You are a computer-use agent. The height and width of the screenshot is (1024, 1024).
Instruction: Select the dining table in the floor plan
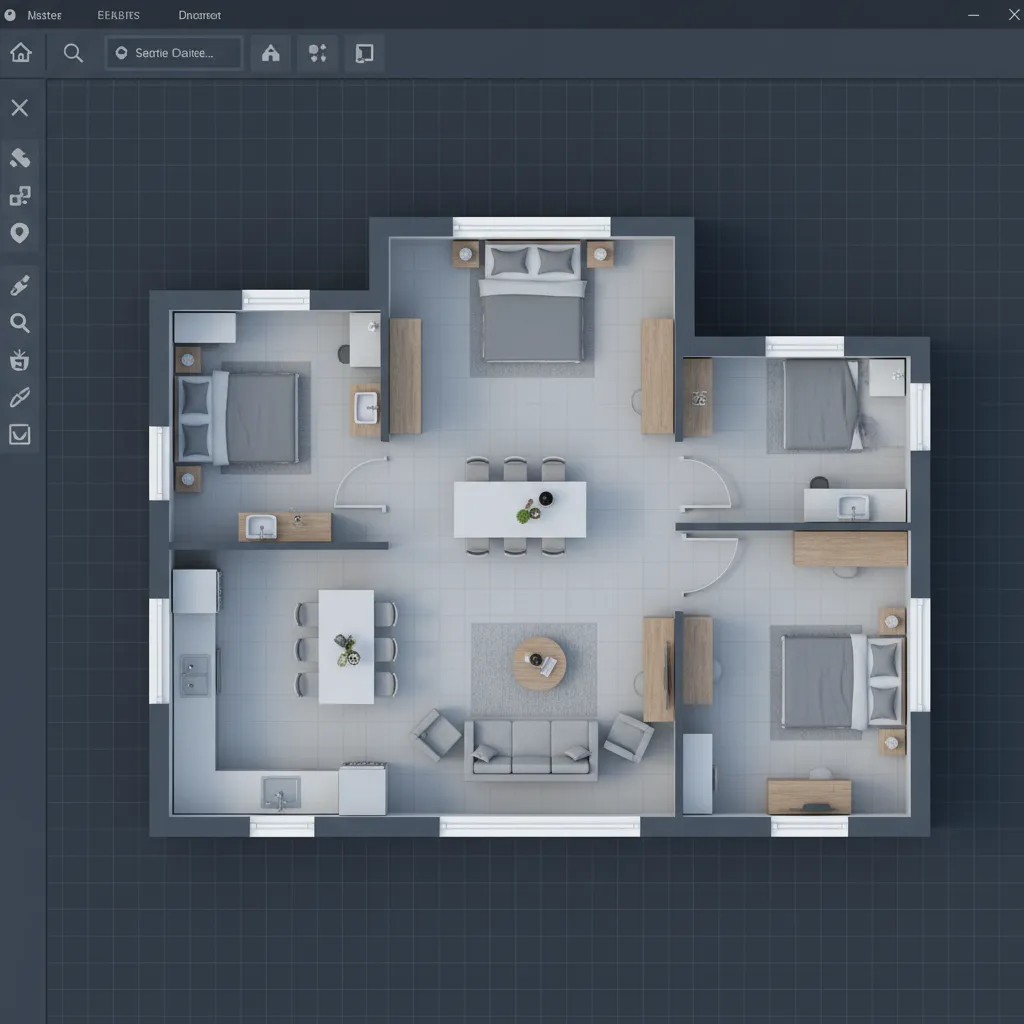point(520,508)
